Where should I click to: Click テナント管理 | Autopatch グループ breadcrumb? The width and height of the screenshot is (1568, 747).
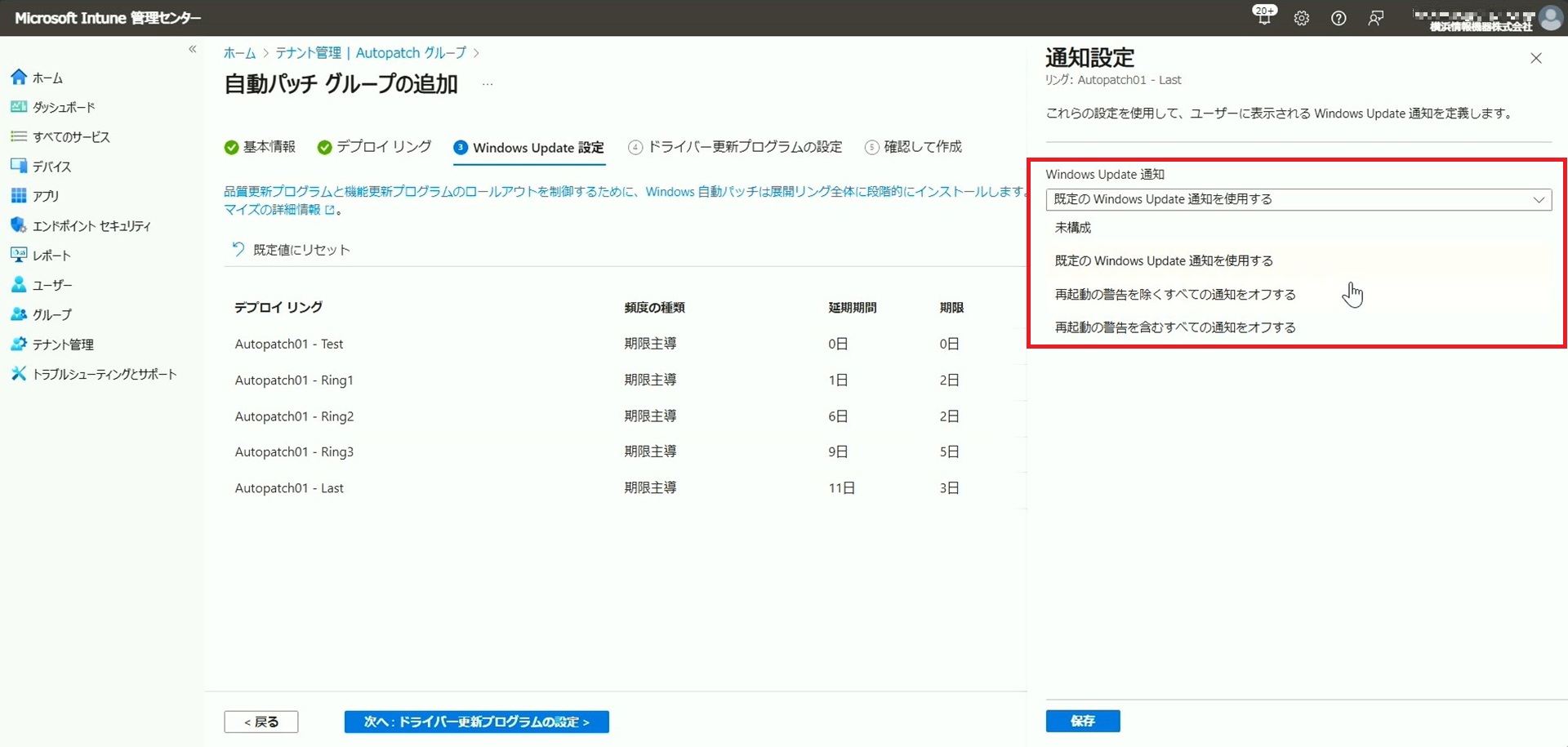(x=371, y=53)
